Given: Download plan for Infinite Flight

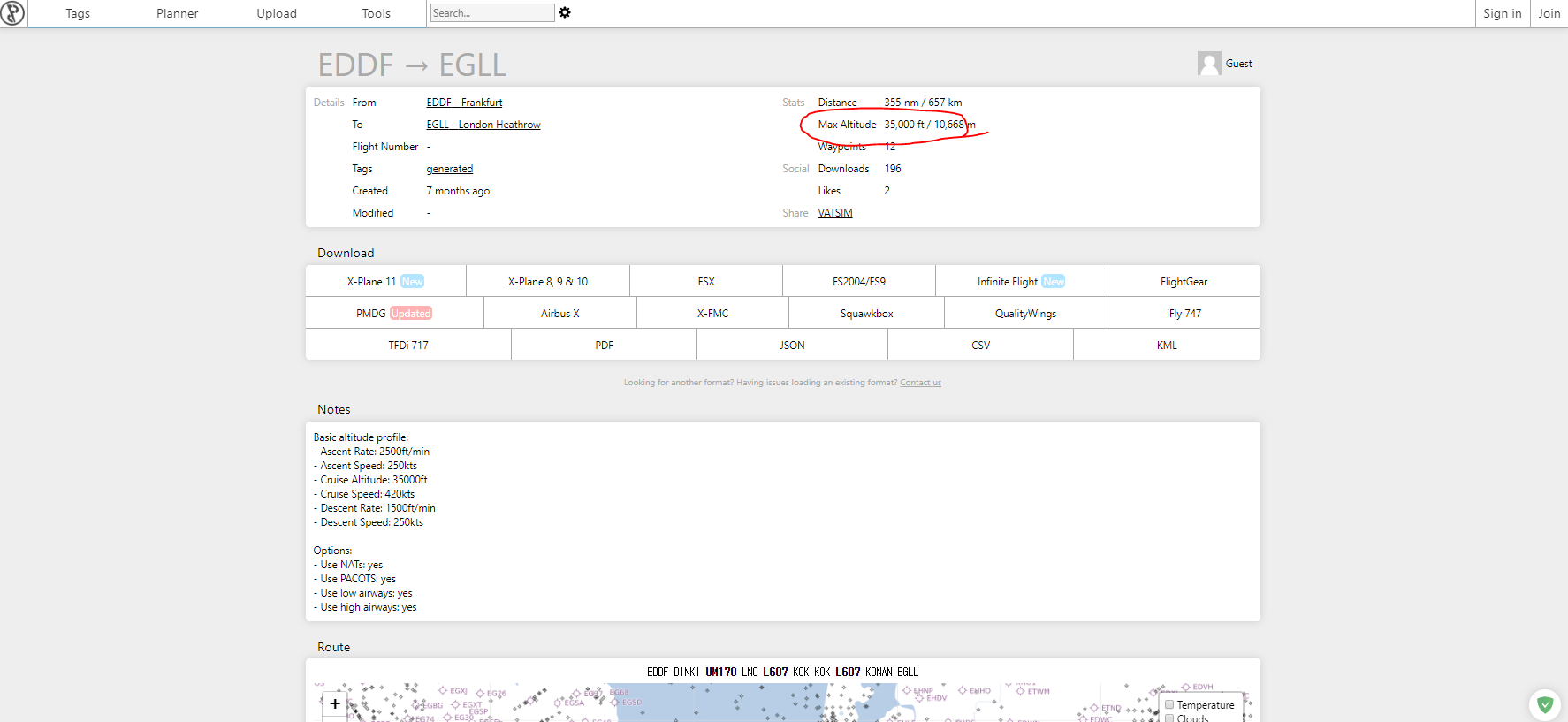Looking at the screenshot, I should tap(1021, 281).
